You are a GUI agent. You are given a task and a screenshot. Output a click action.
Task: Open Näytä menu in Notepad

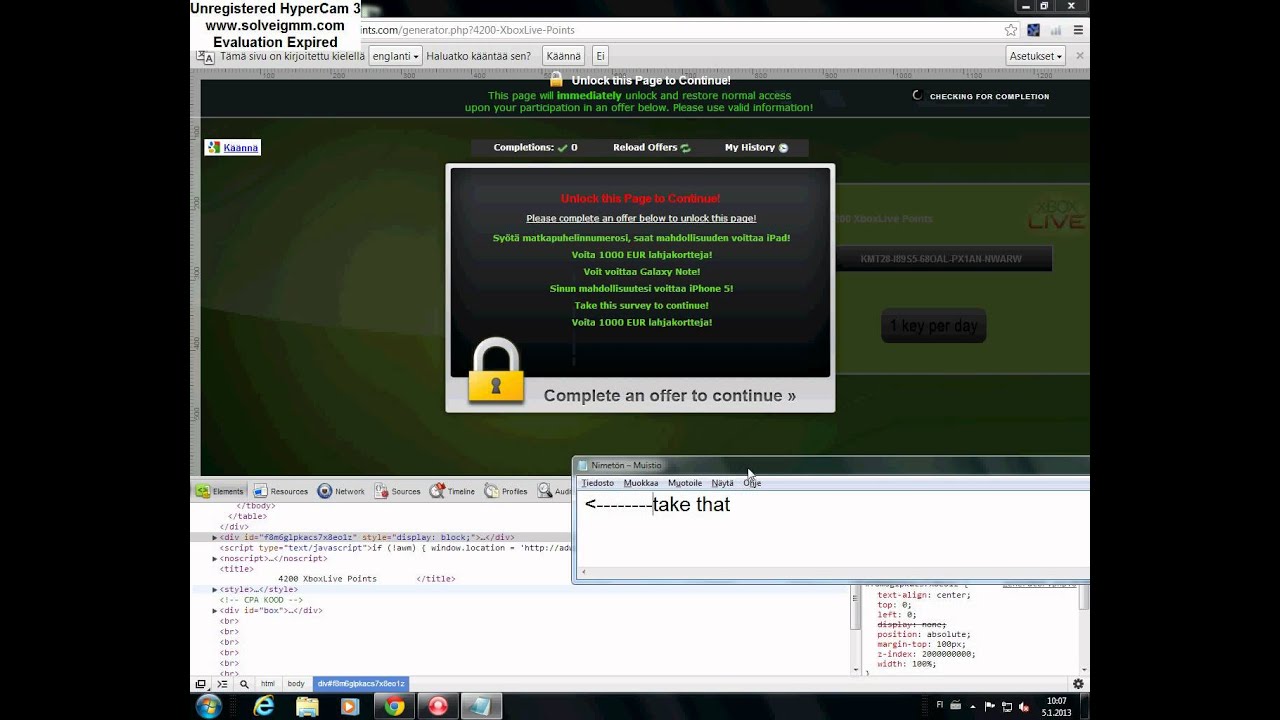[722, 483]
